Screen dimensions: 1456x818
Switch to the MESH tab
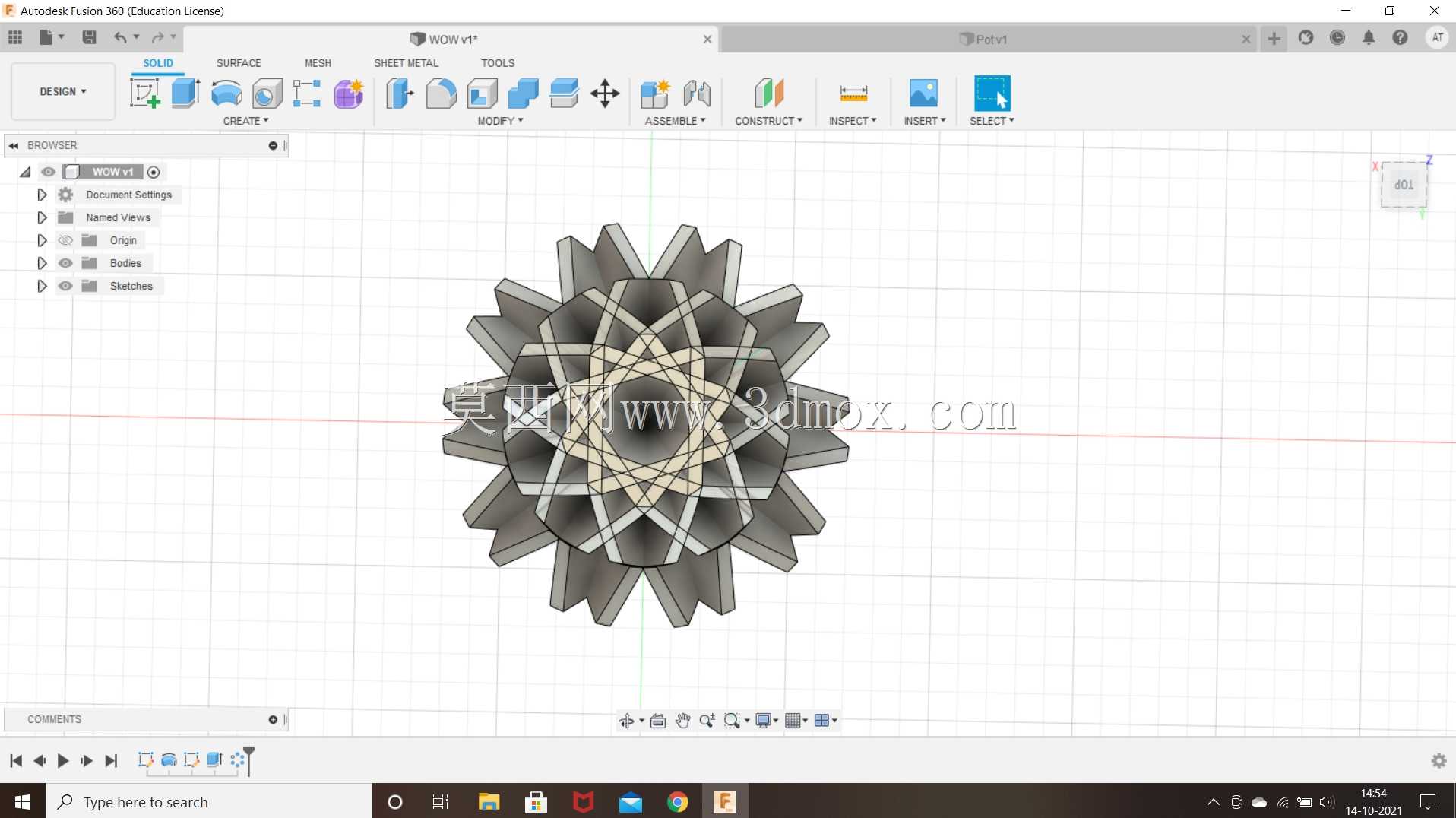(318, 63)
